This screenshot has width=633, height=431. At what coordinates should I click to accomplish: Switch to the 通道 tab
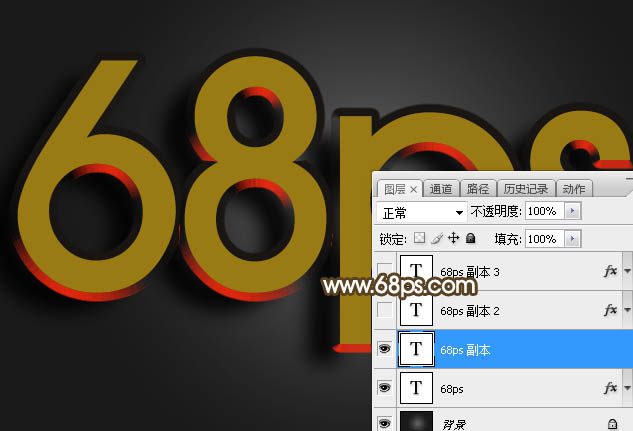point(441,189)
